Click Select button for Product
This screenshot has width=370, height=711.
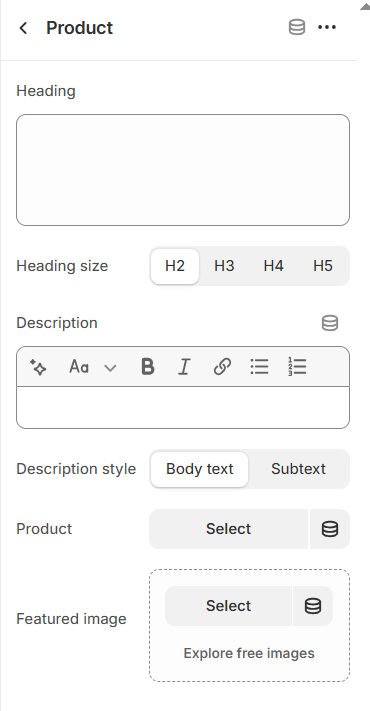pos(229,529)
